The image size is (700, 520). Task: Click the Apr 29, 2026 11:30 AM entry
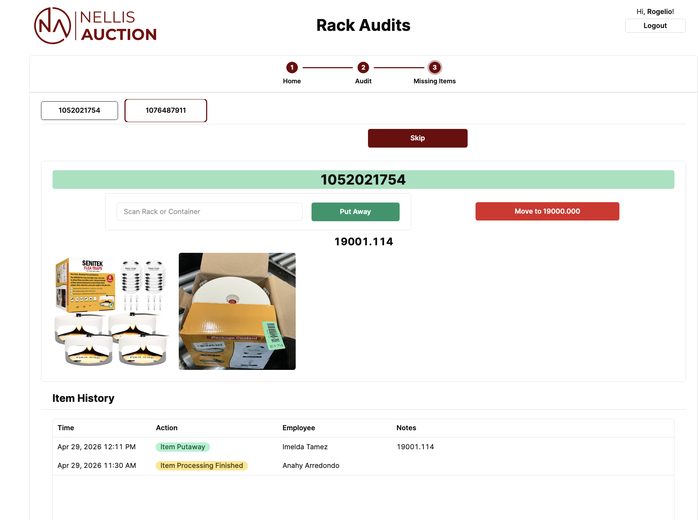pos(96,466)
